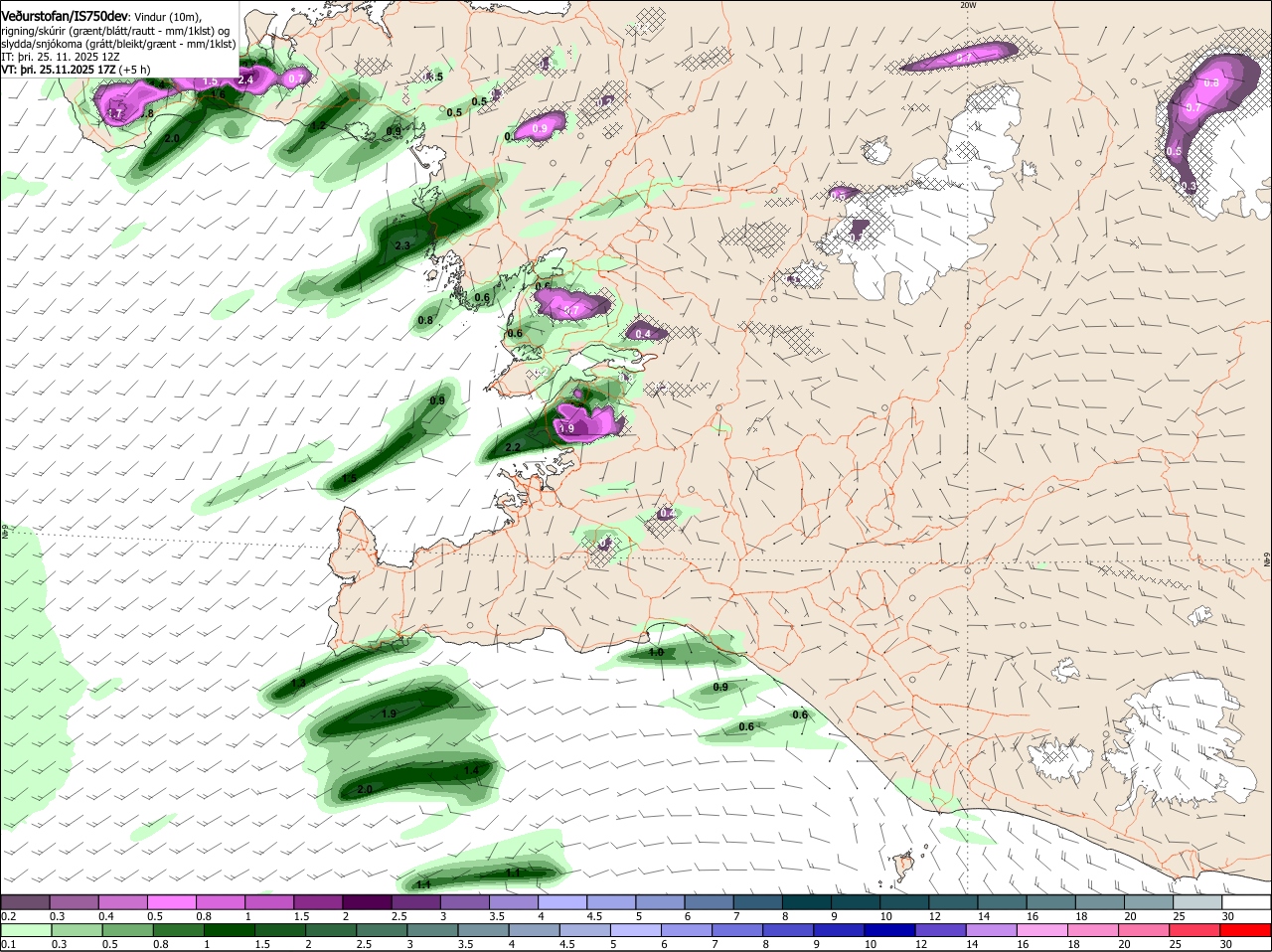The height and width of the screenshot is (952, 1272).
Task: Click snow scale swatch between 4 and 4.5
Action: pos(562,901)
